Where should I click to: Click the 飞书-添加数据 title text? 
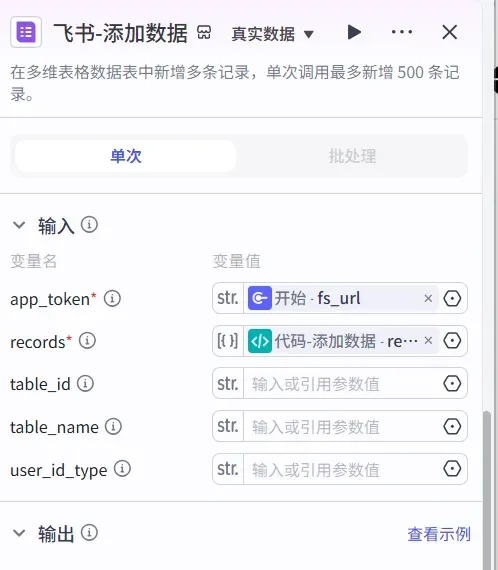[x=120, y=33]
